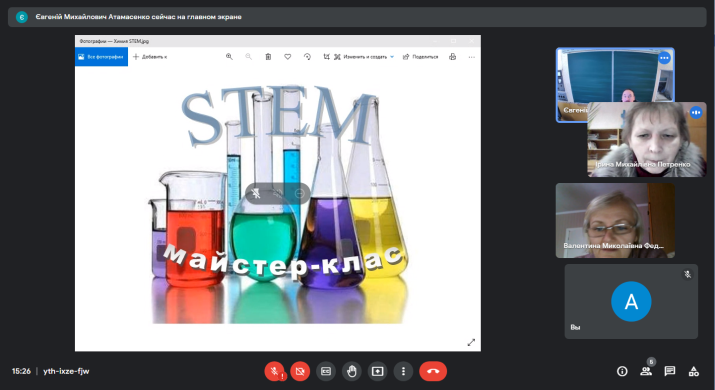Leave the call with the red hang-up button
The height and width of the screenshot is (390, 715).
point(433,371)
